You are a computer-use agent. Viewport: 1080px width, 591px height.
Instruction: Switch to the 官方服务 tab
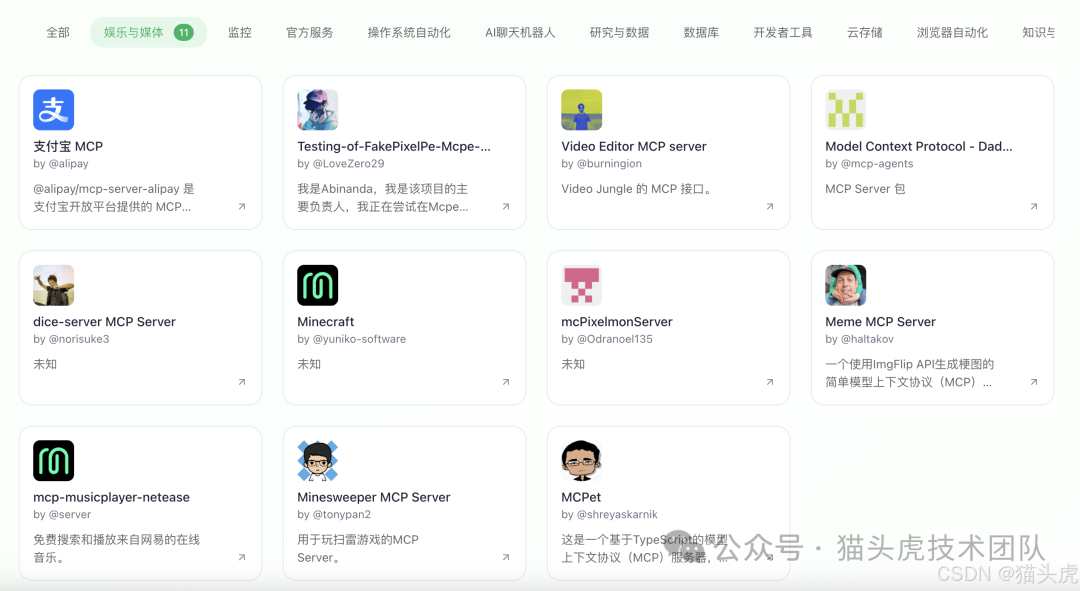coord(310,32)
